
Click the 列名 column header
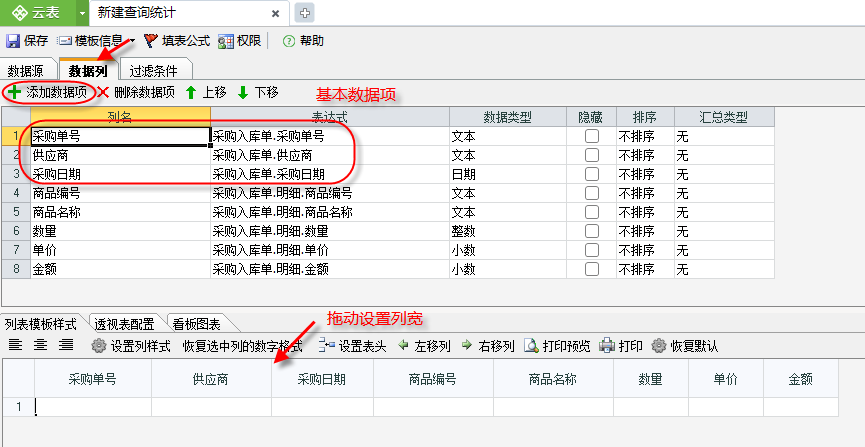tap(120, 117)
